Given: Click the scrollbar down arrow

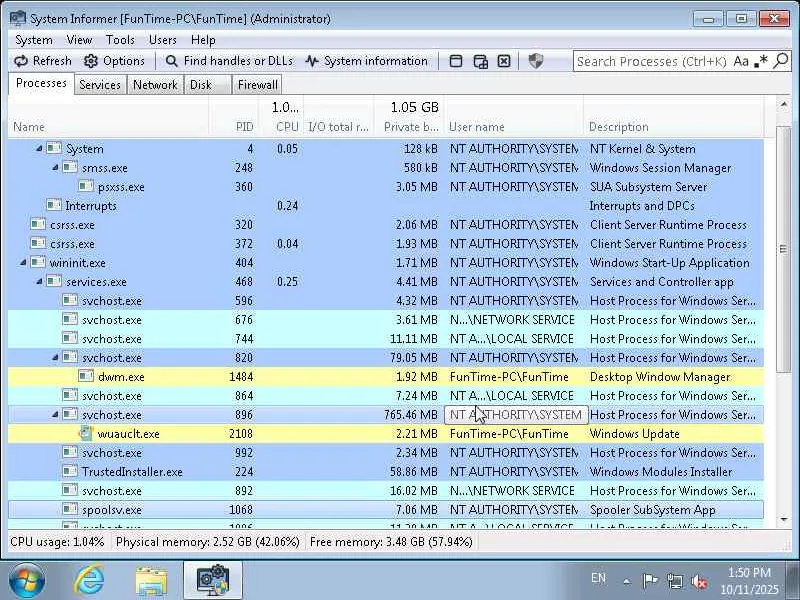Looking at the screenshot, I should [x=783, y=519].
